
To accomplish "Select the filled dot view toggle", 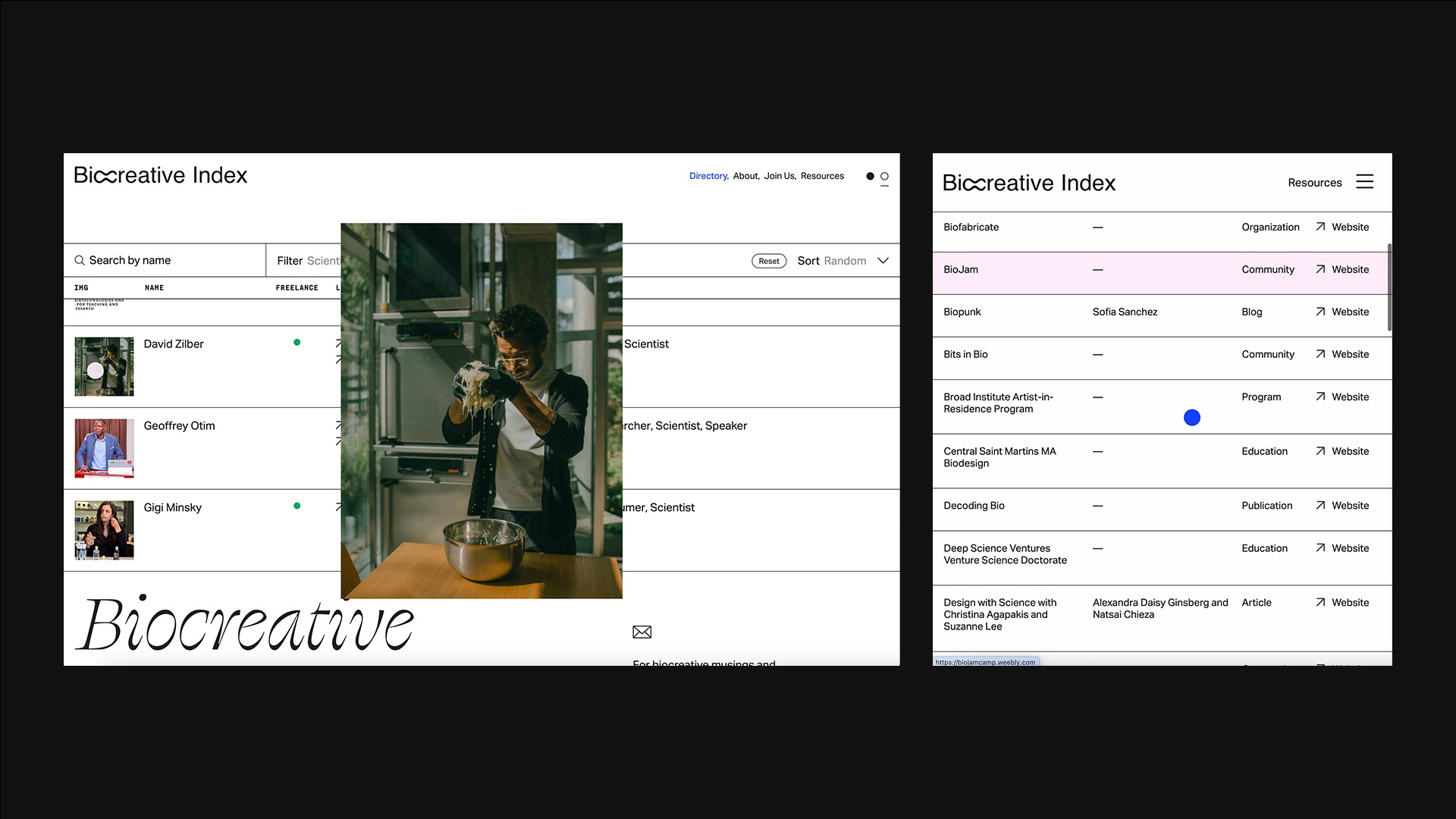I will pos(870,176).
